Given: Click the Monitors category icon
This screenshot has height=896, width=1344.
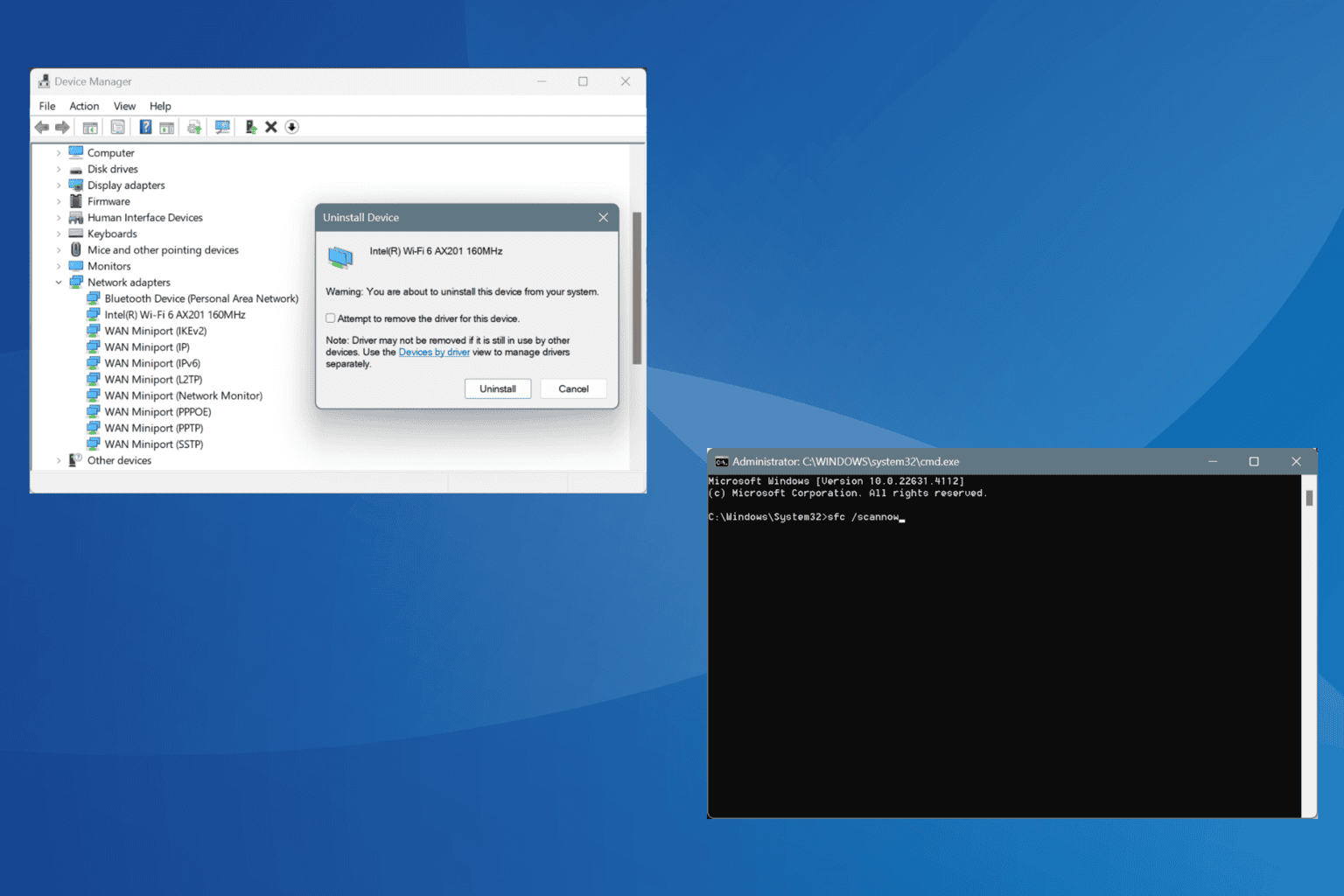Looking at the screenshot, I should tap(76, 266).
